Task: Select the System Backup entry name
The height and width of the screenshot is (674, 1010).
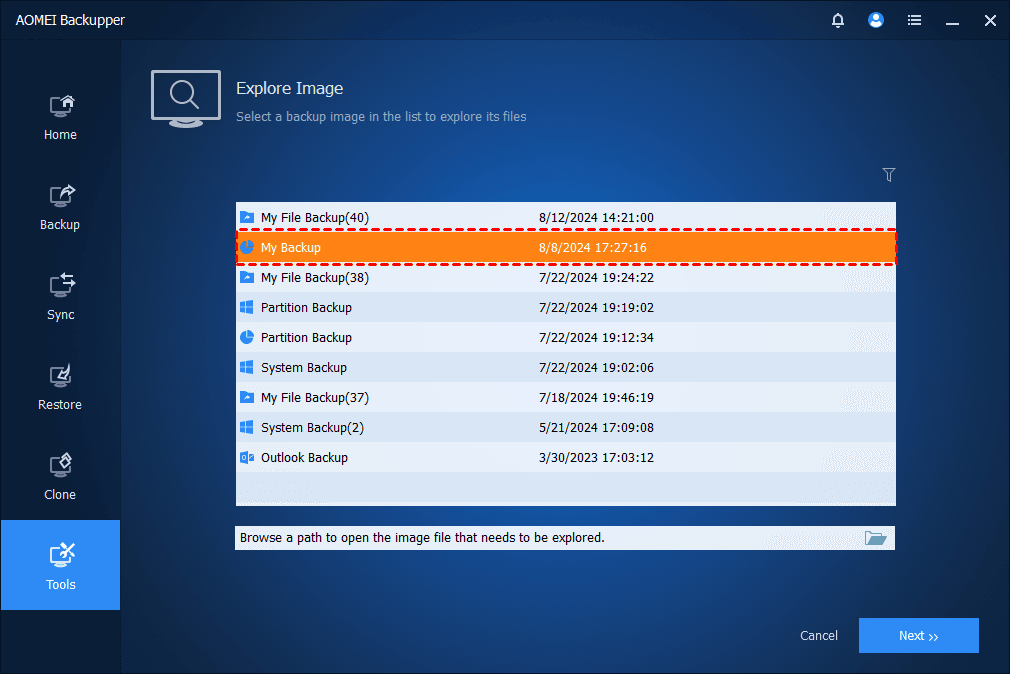Action: [x=303, y=367]
